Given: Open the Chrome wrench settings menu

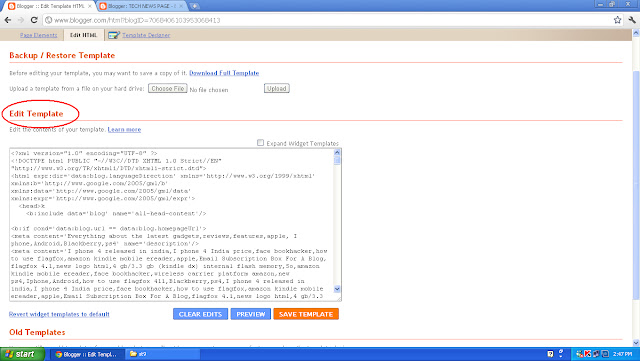Looking at the screenshot, I should [x=632, y=20].
